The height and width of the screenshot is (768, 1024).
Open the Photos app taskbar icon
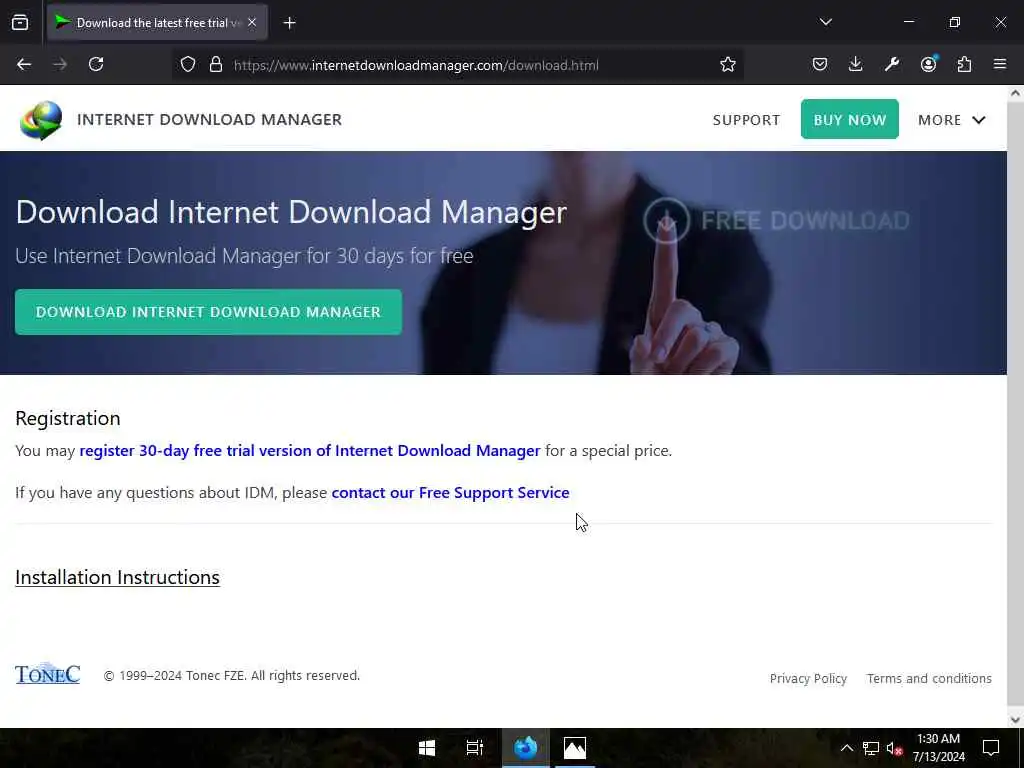click(x=575, y=748)
